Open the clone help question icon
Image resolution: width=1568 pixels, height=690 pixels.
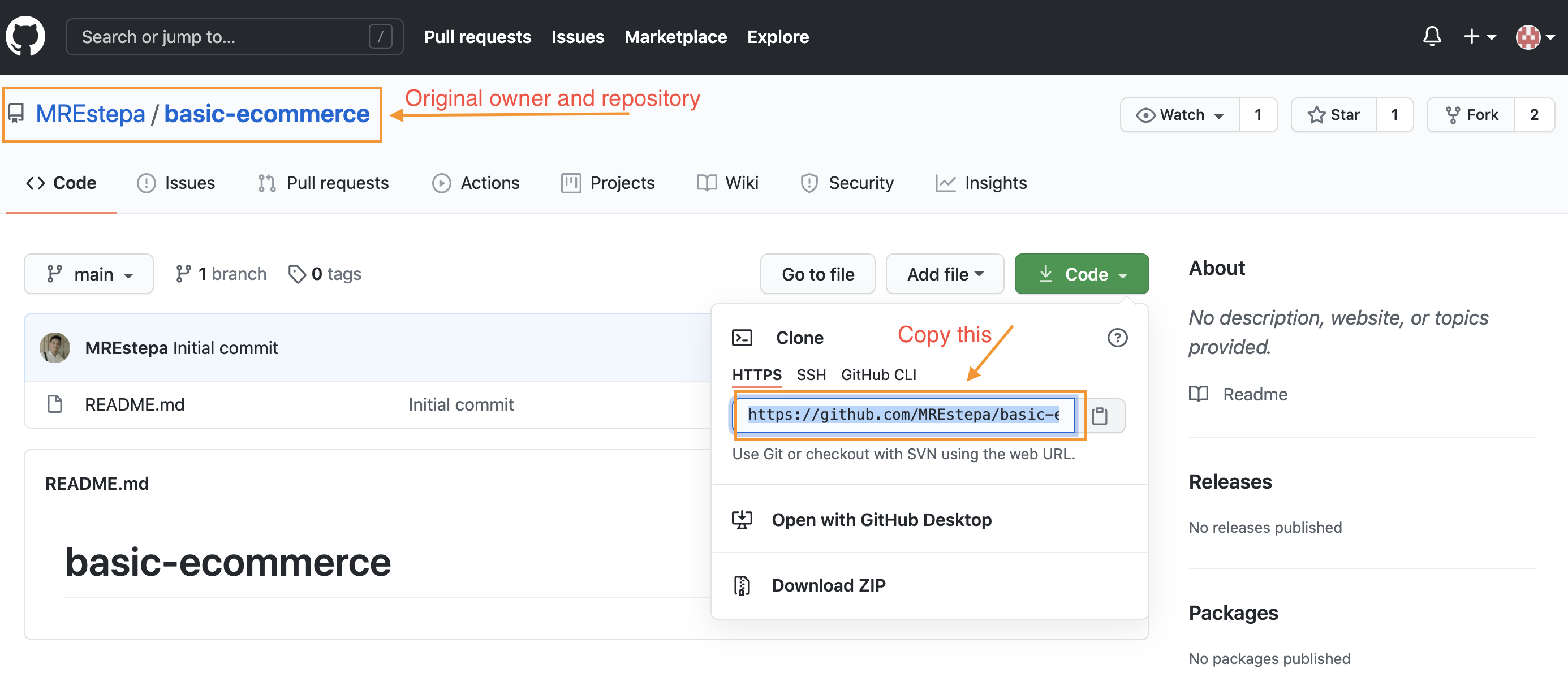coord(1117,338)
